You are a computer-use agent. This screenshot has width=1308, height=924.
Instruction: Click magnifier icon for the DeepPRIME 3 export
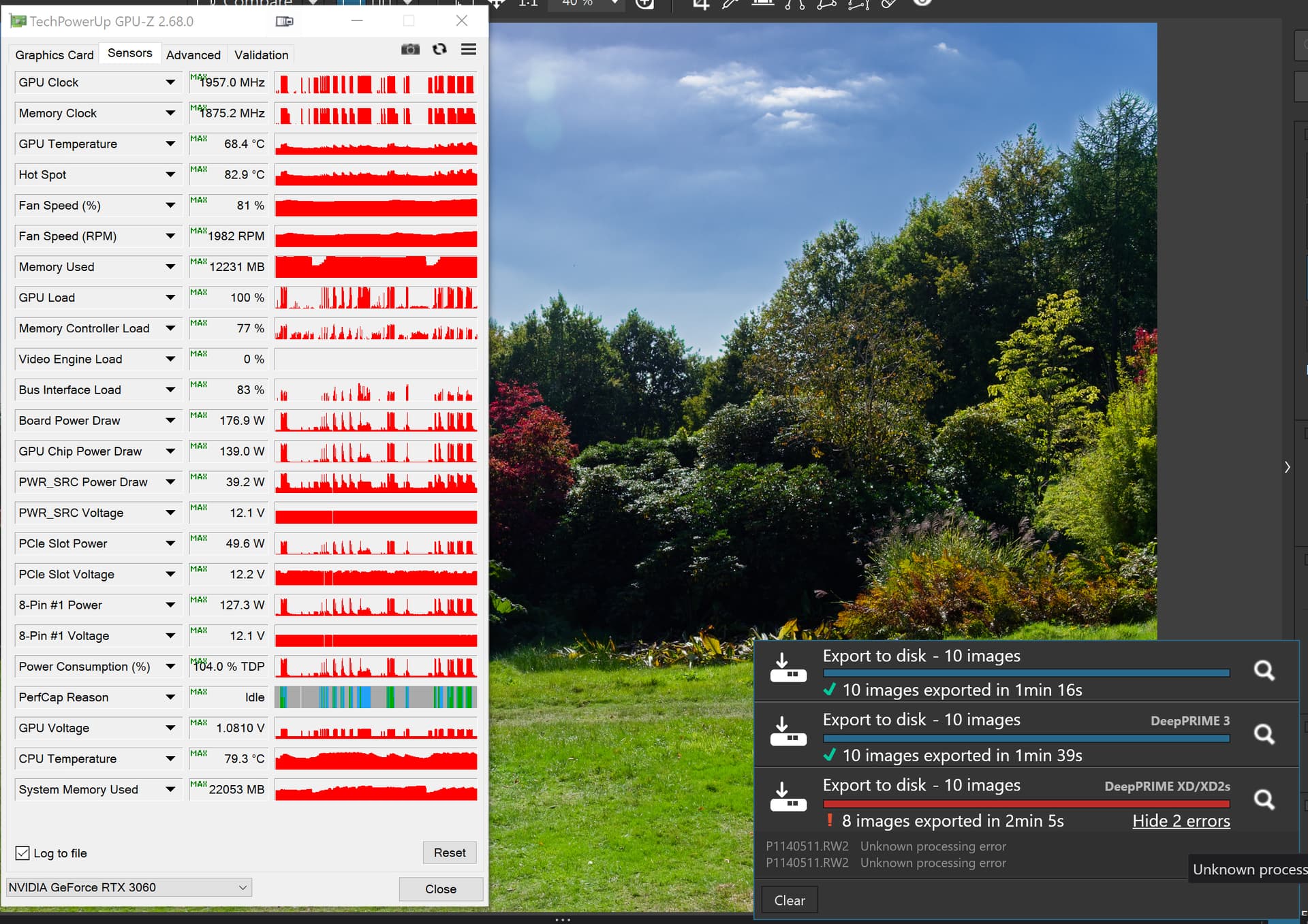coord(1264,734)
